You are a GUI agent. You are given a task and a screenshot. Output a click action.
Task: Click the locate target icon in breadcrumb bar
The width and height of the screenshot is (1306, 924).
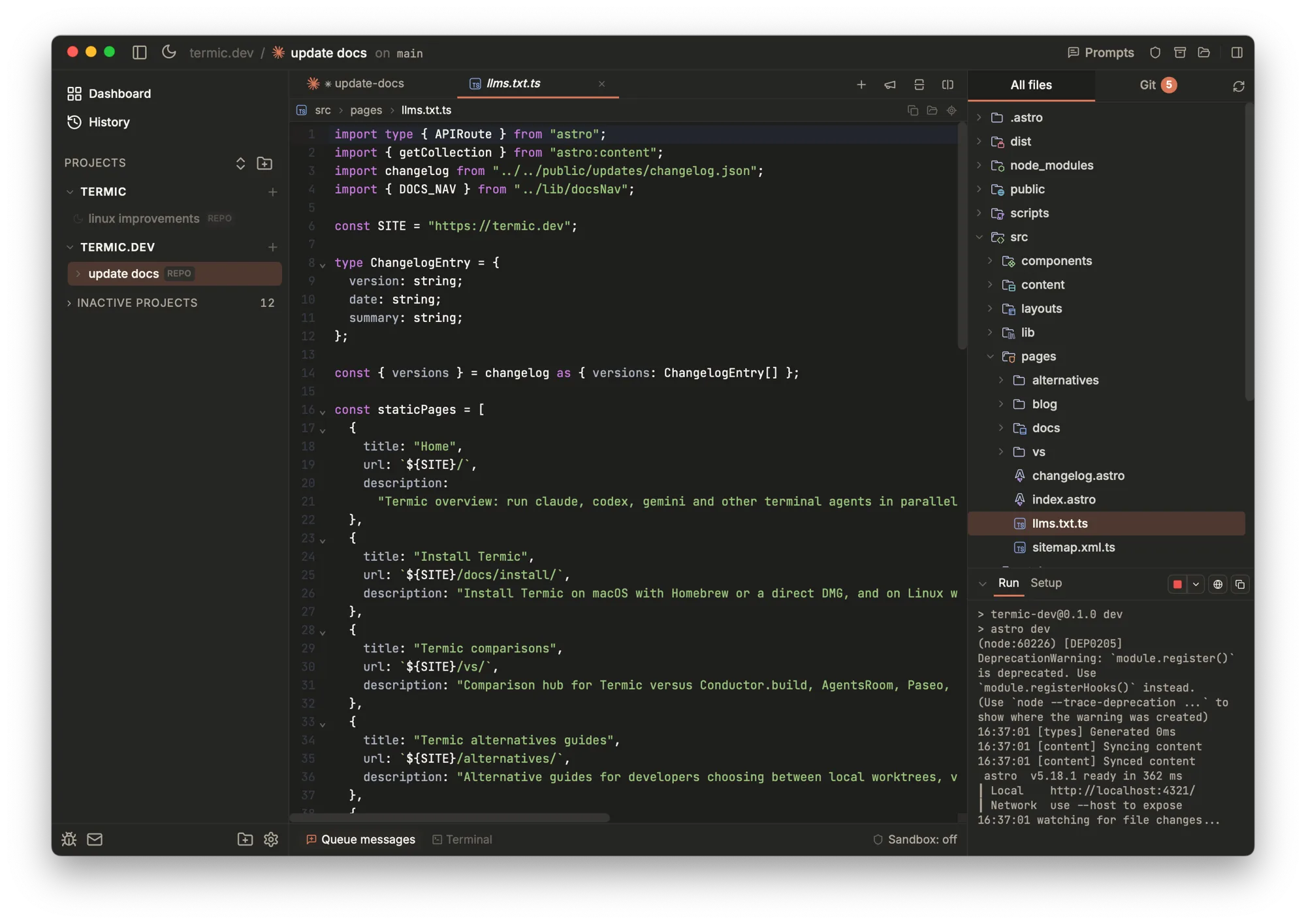click(x=951, y=110)
